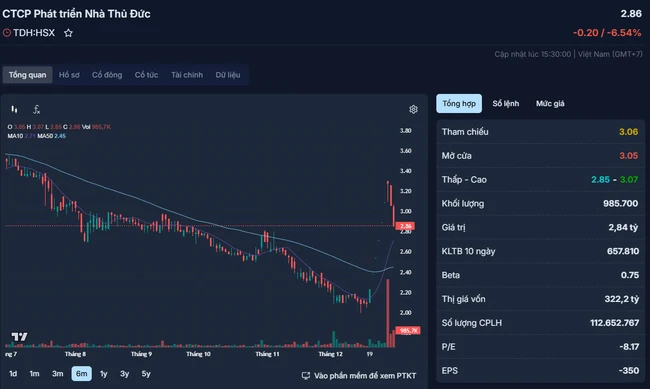
Task: Open the Tài chính tab
Action: point(187,75)
